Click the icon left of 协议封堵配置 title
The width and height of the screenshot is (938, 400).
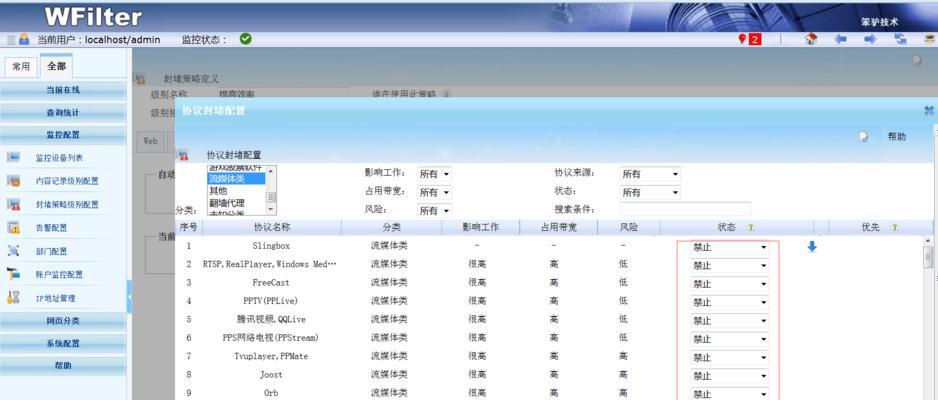click(183, 155)
